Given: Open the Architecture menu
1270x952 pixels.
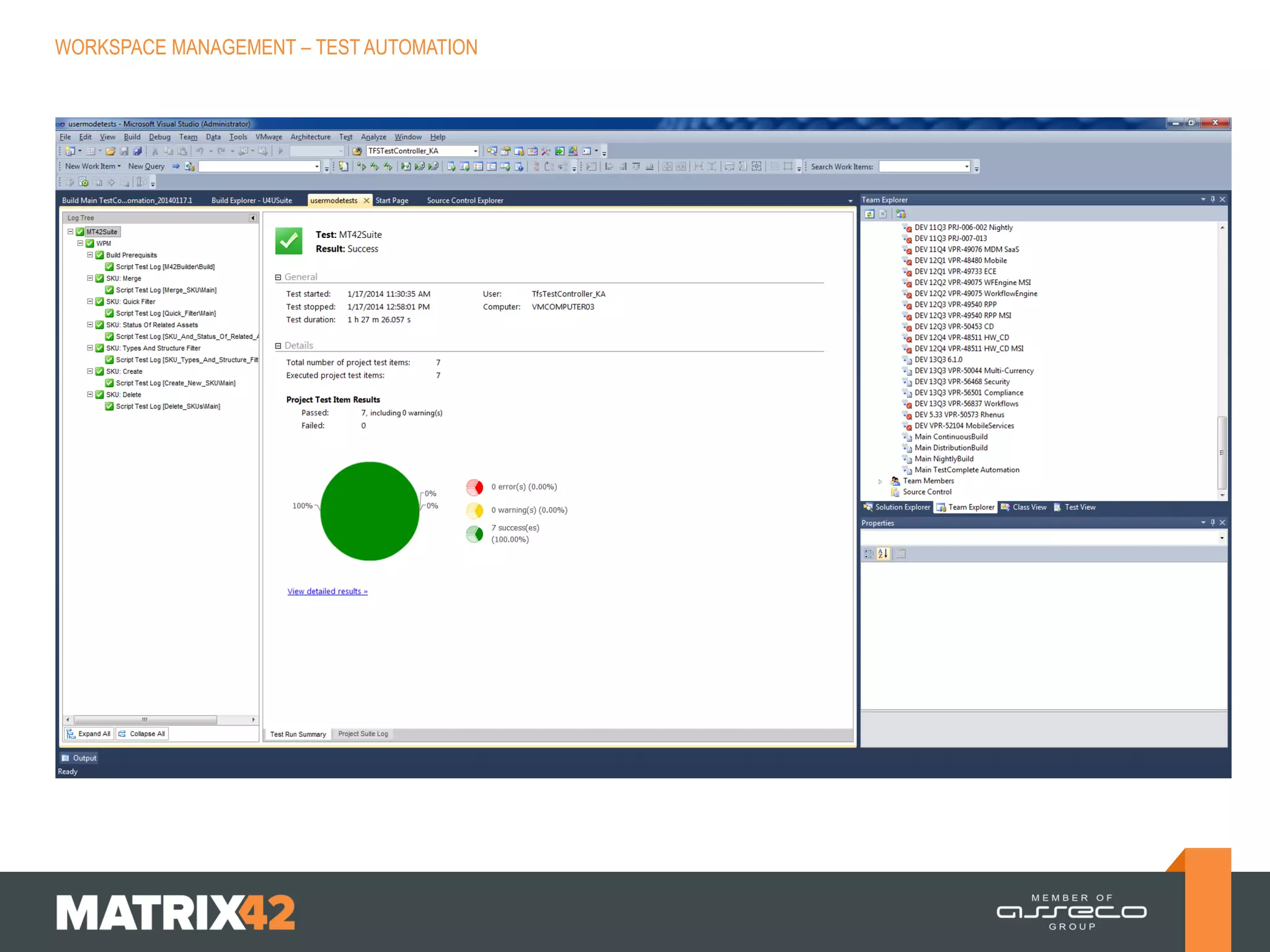Looking at the screenshot, I should click(x=310, y=137).
